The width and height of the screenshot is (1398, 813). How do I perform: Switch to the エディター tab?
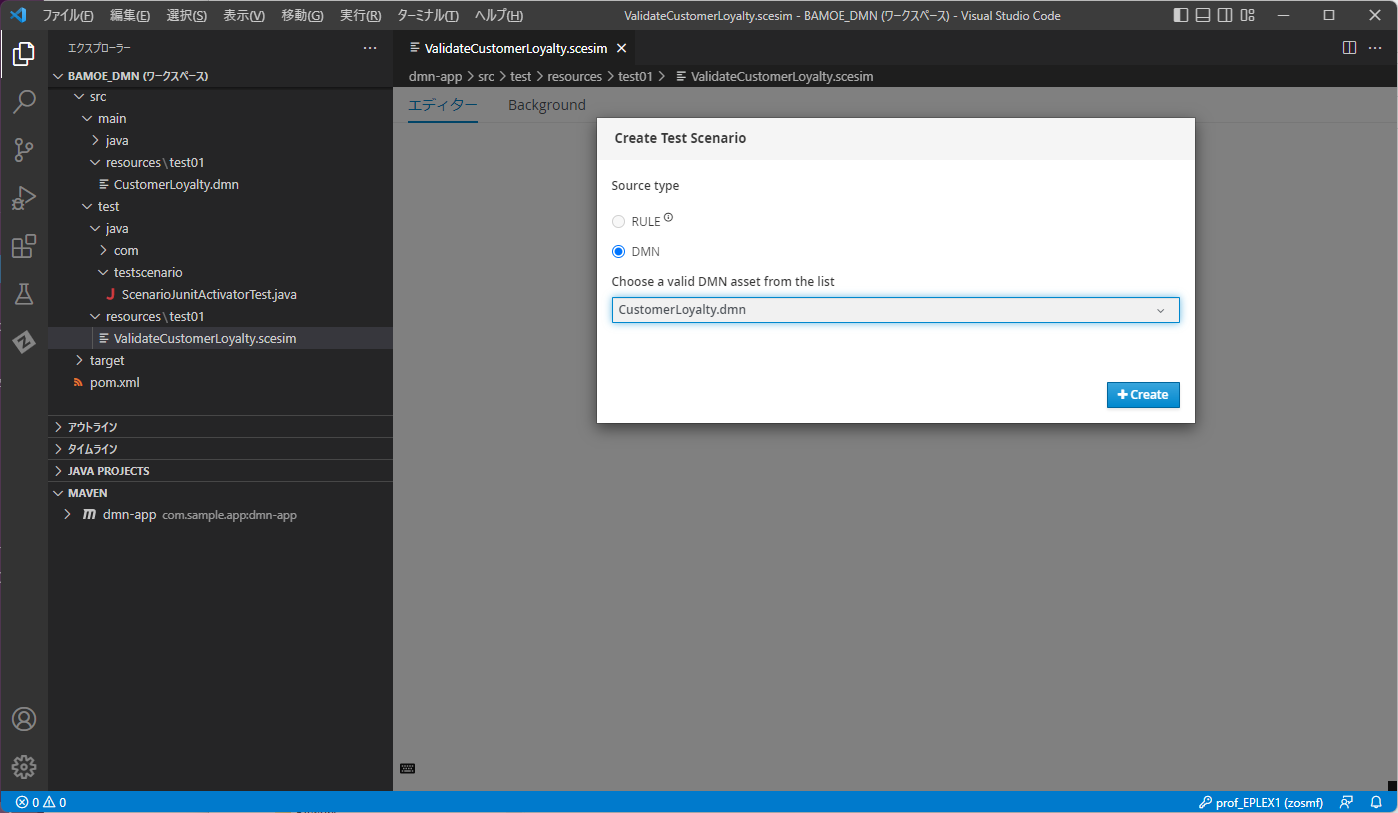(x=443, y=105)
